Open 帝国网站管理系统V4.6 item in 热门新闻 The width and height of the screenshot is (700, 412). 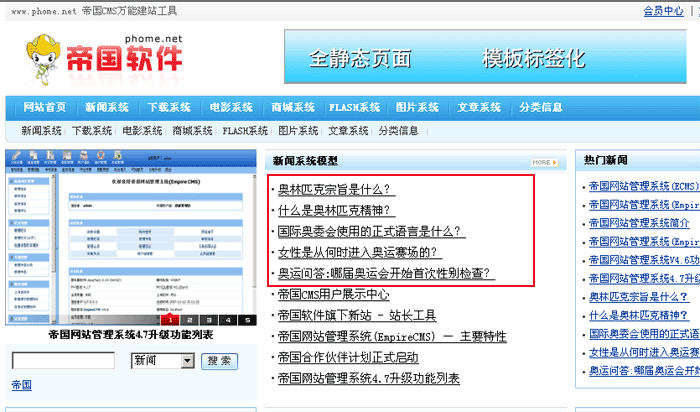click(x=644, y=260)
